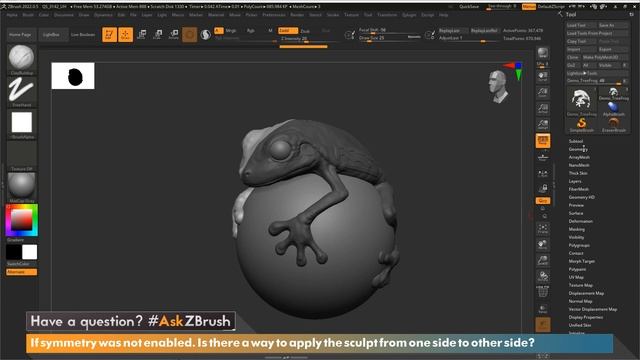Toggle the orange Persp perspective button
Image resolution: width=640 pixels, height=360 pixels.
[542, 141]
